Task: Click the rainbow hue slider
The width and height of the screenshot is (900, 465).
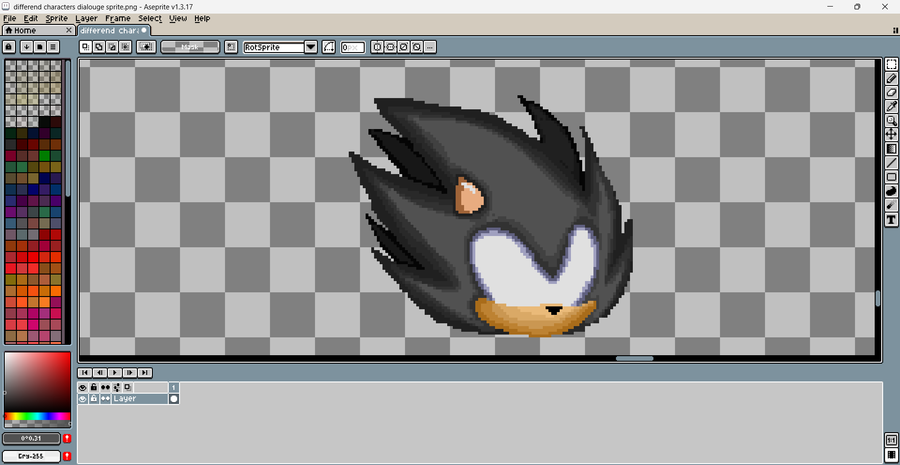Action: tap(37, 416)
